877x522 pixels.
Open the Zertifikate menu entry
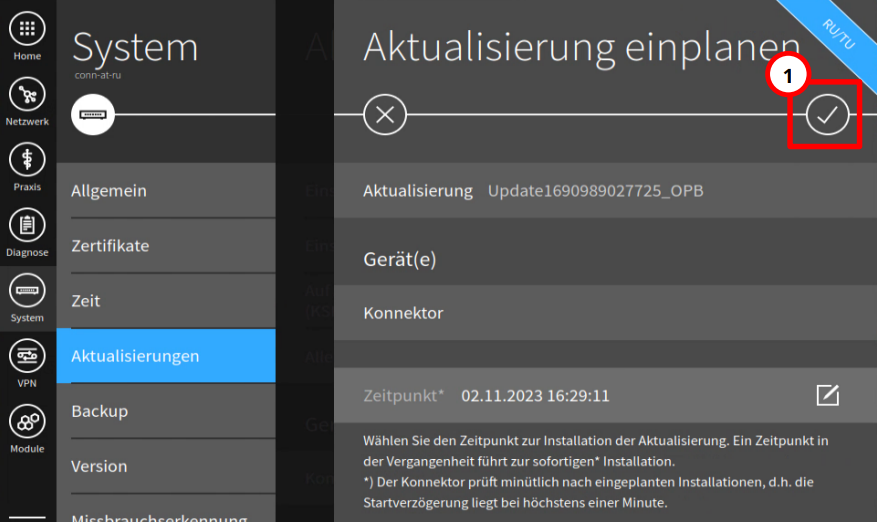[166, 246]
